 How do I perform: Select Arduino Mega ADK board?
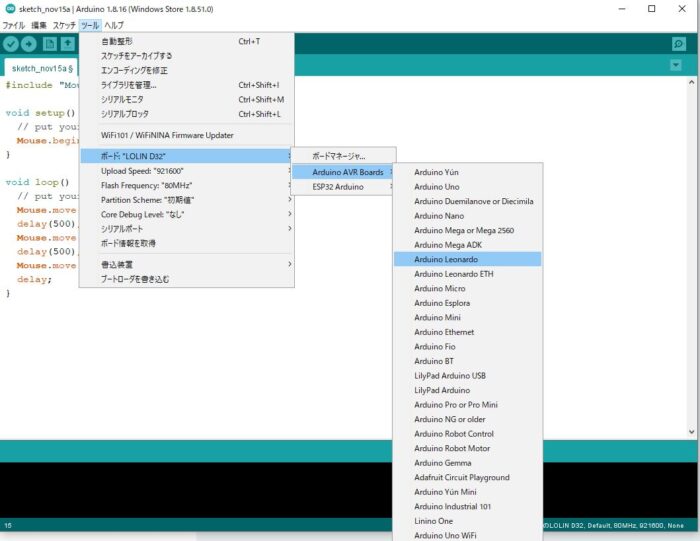click(x=467, y=245)
